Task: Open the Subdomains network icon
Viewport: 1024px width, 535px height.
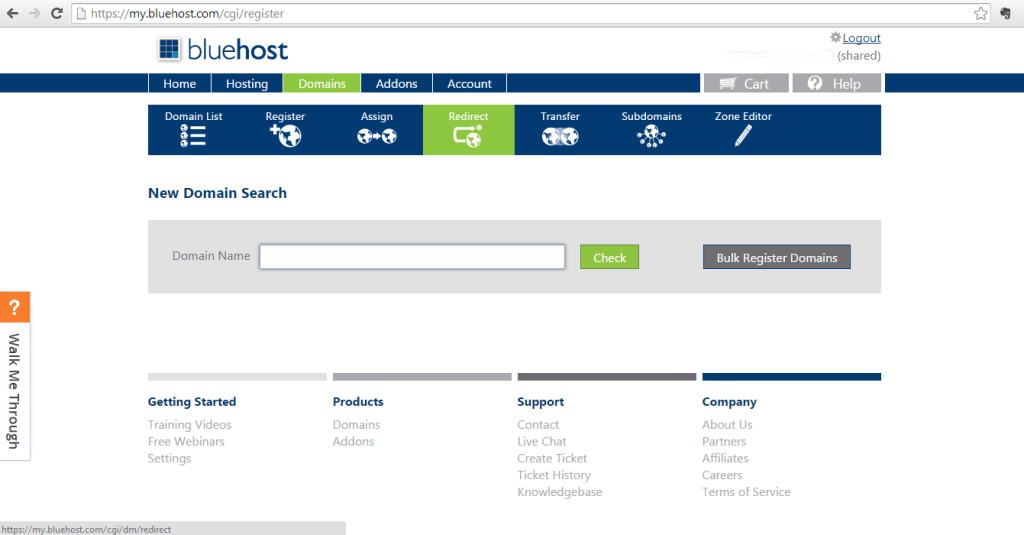Action: tap(651, 136)
